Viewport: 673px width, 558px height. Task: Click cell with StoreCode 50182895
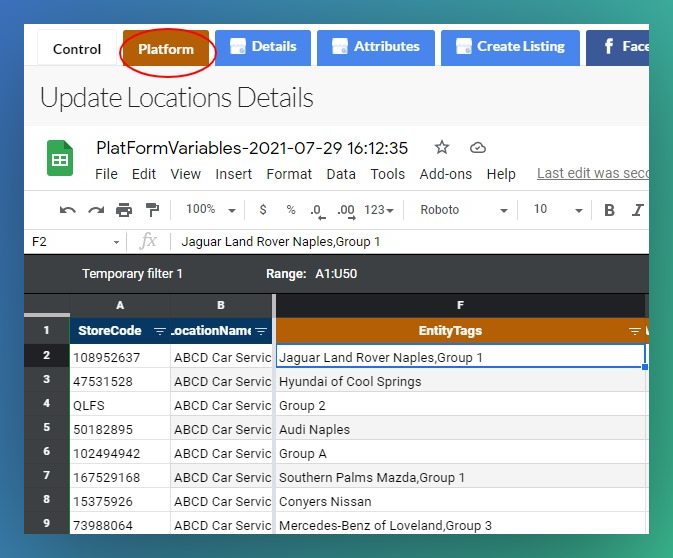120,429
